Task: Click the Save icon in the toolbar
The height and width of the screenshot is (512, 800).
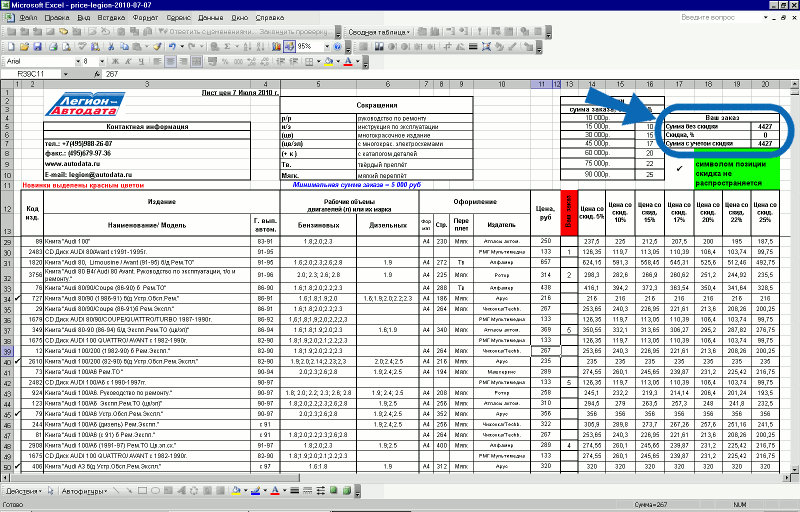Action: pos(37,47)
